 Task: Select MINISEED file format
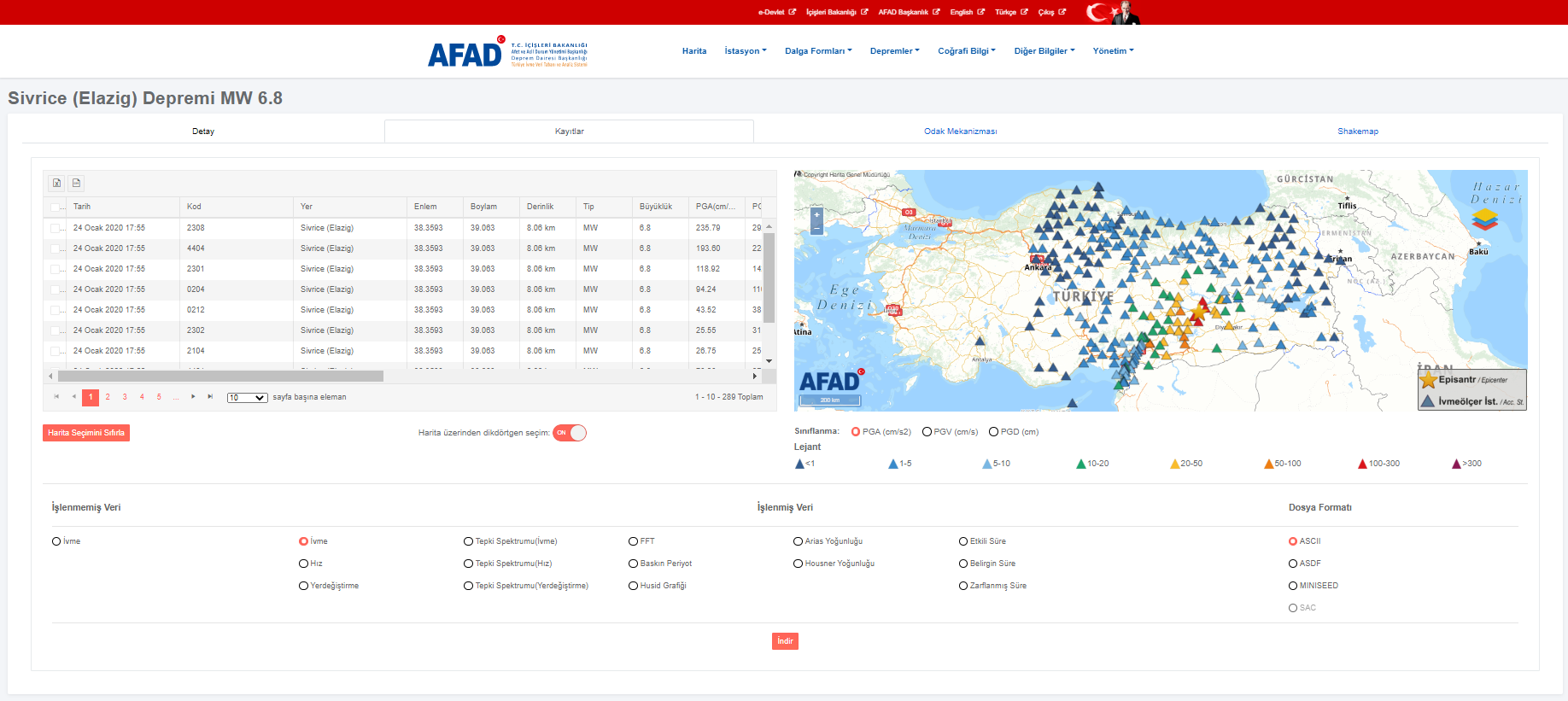click(x=1293, y=586)
